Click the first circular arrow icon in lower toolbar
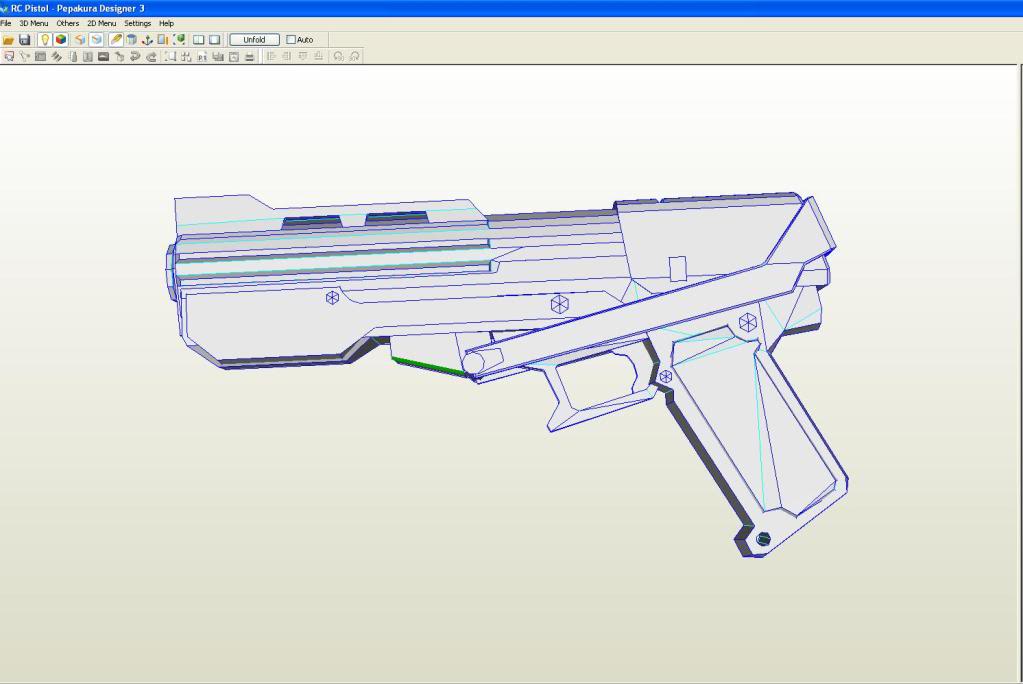 click(x=339, y=57)
